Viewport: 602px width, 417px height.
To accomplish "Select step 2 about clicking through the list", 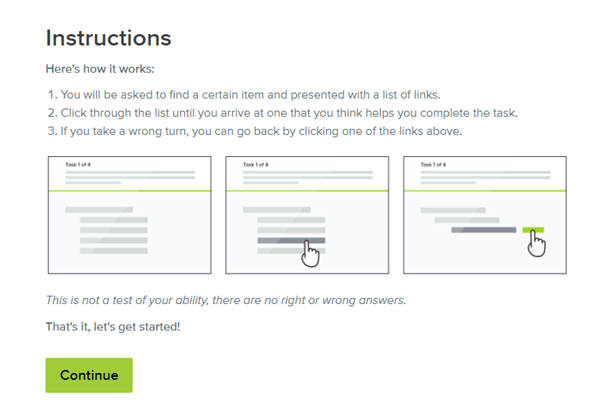I will pos(283,113).
